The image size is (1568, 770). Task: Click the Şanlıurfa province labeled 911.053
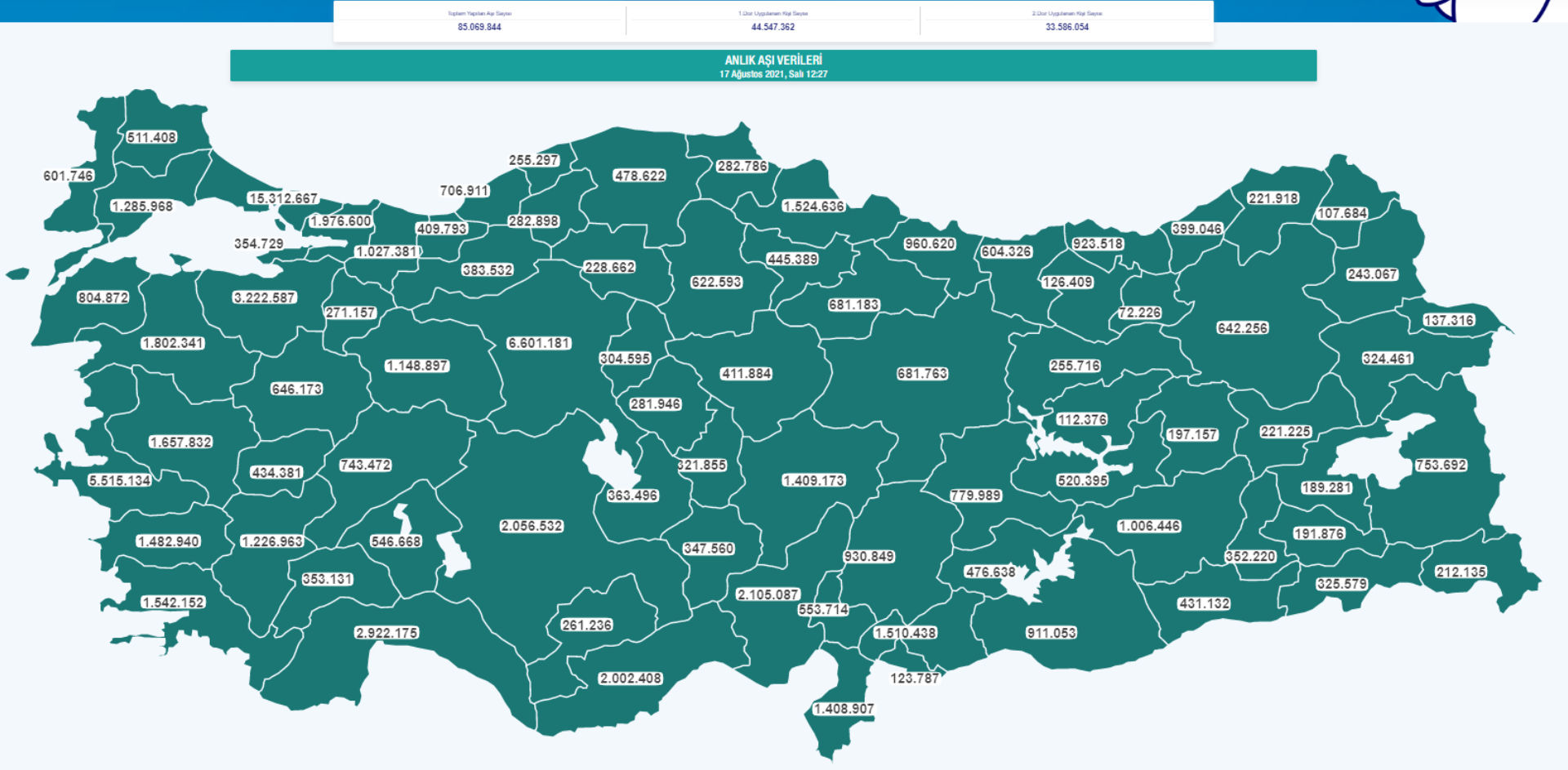tap(1051, 633)
